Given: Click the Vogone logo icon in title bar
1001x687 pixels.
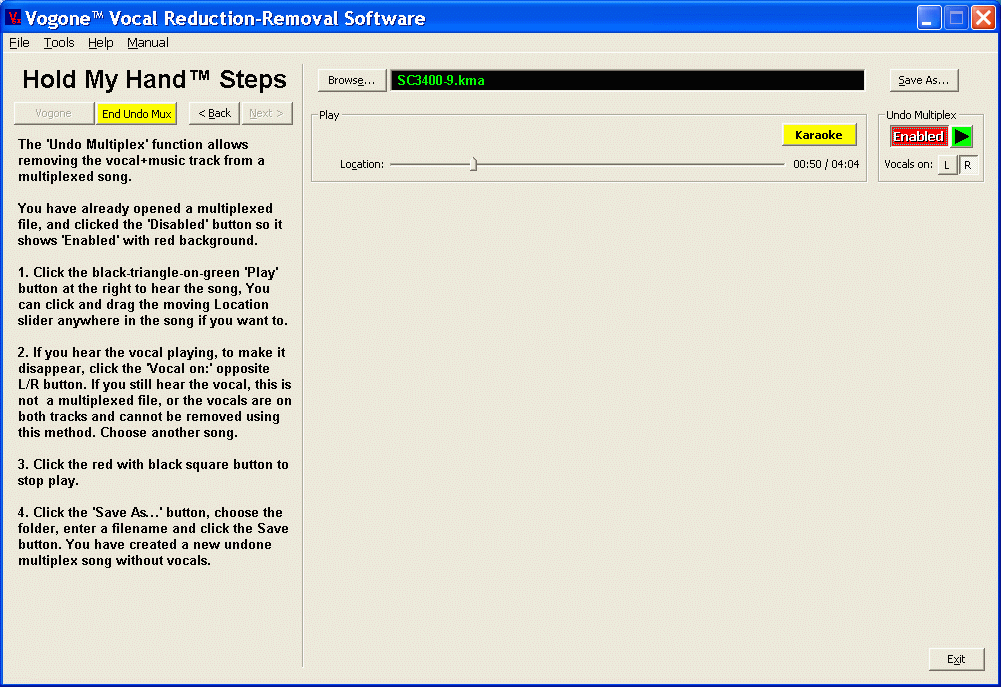Looking at the screenshot, I should tap(13, 18).
